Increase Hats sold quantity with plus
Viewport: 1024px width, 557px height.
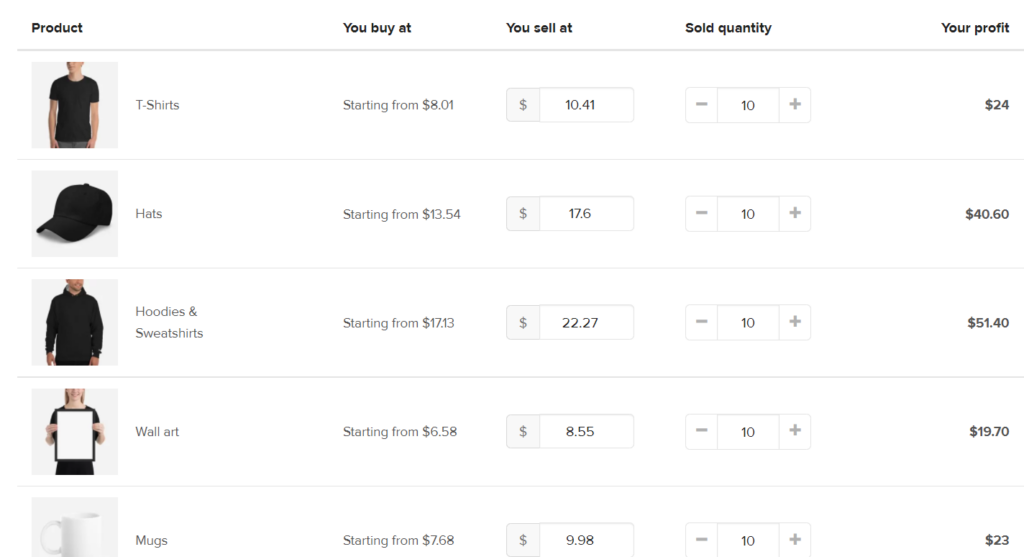point(795,214)
